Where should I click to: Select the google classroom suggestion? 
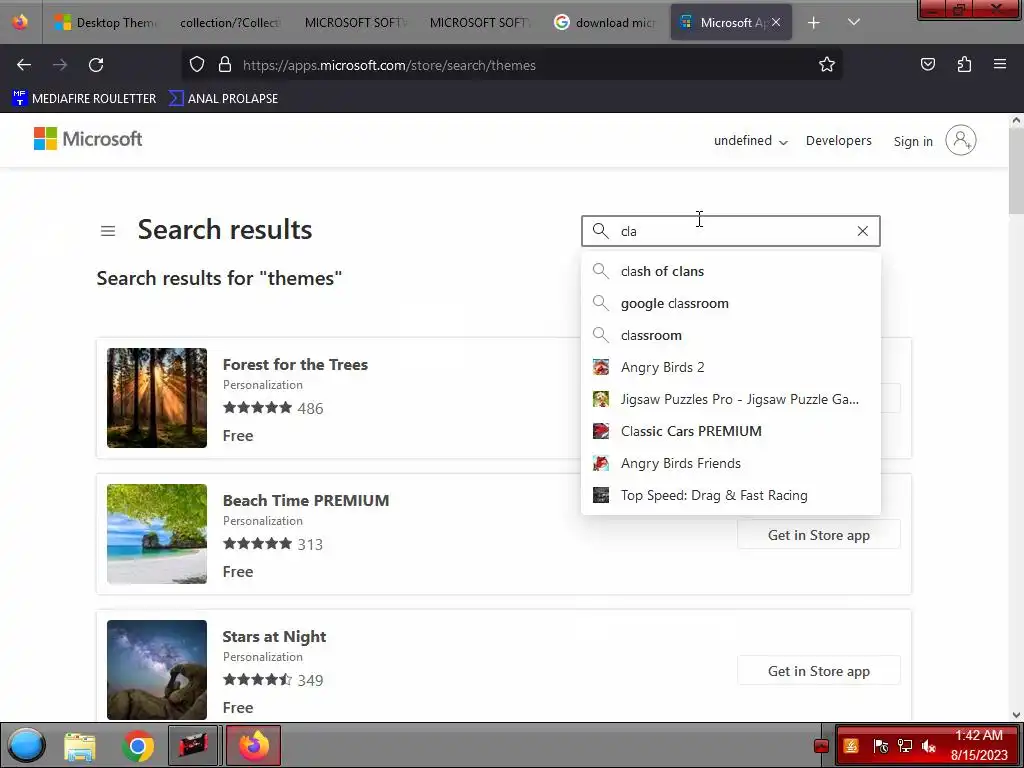pyautogui.click(x=731, y=303)
